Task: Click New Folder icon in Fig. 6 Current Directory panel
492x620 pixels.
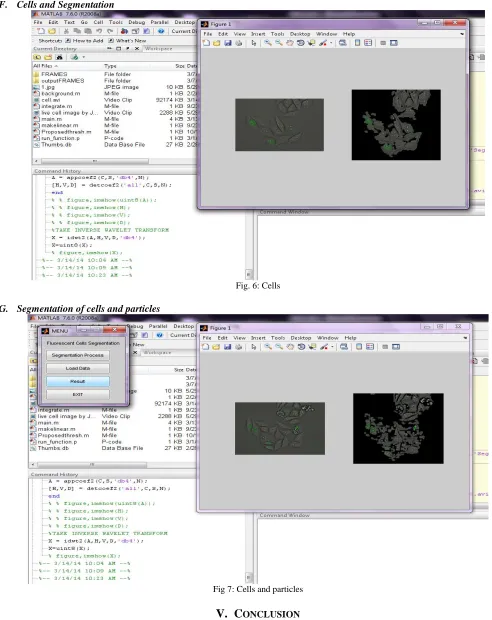Action: (48, 57)
